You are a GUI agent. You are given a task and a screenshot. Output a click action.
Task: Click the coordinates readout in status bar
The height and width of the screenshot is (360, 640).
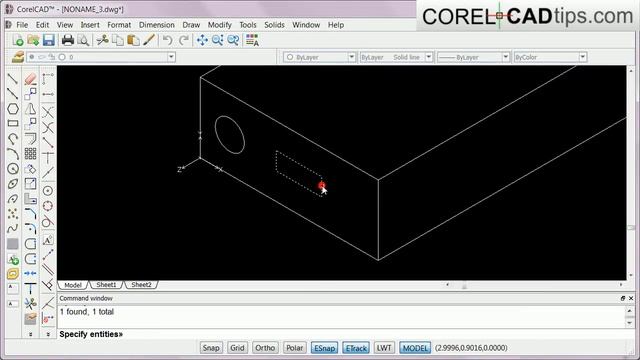coord(471,348)
